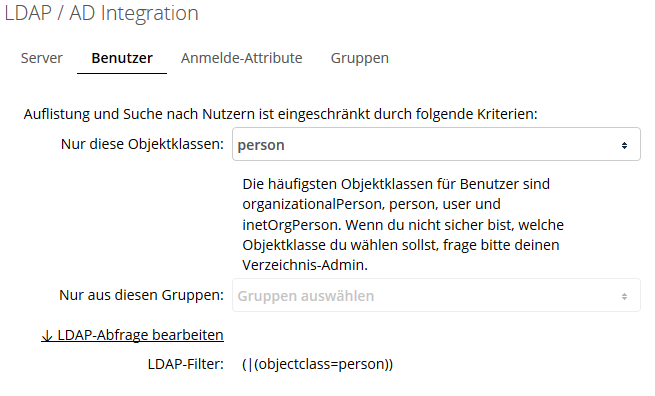The width and height of the screenshot is (655, 396).
Task: Click the down arrow before LDAP-Abfrage bearbeiten
Action: coord(47,335)
